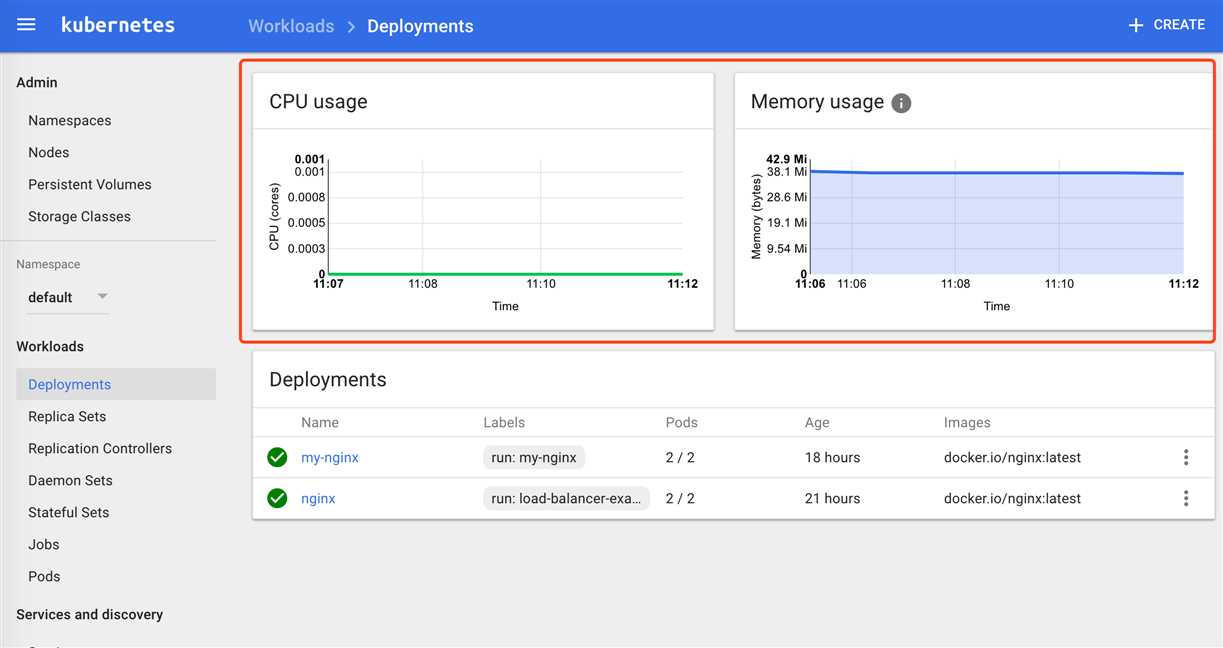This screenshot has width=1223, height=648.
Task: Click the '21 hours' age cell
Action: coord(832,498)
